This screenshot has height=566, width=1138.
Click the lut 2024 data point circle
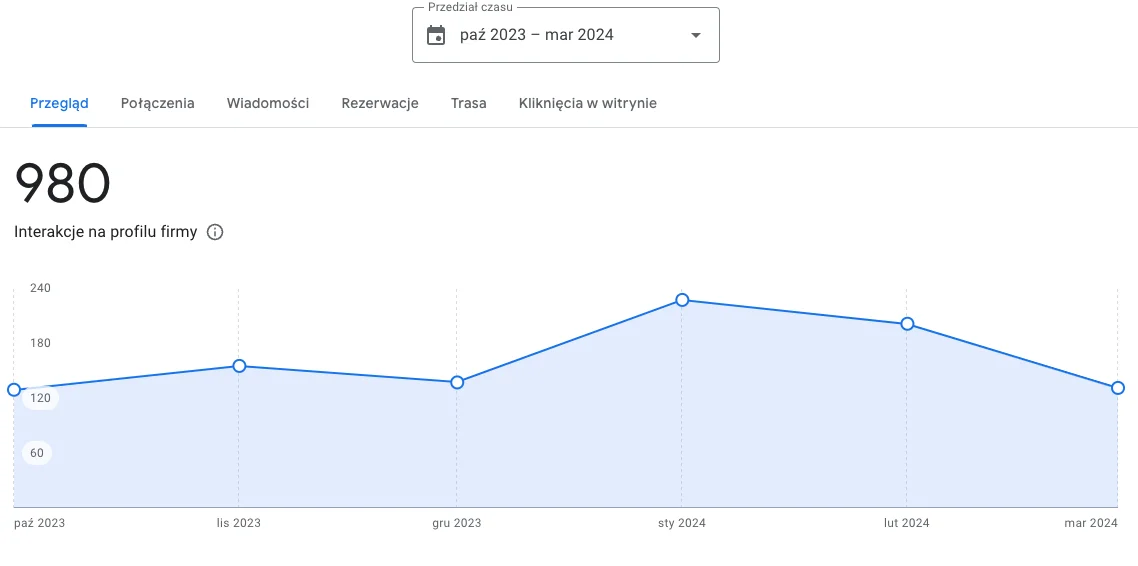coord(907,324)
